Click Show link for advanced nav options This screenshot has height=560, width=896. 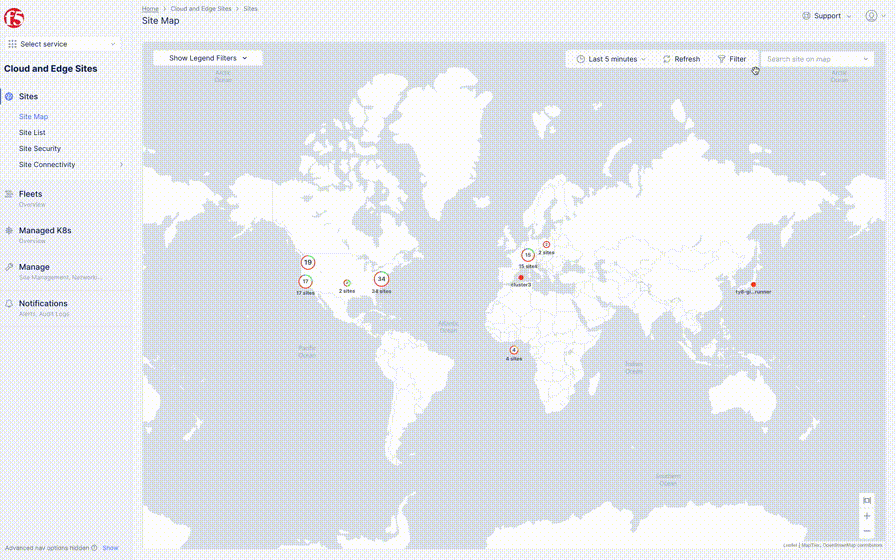[110, 548]
